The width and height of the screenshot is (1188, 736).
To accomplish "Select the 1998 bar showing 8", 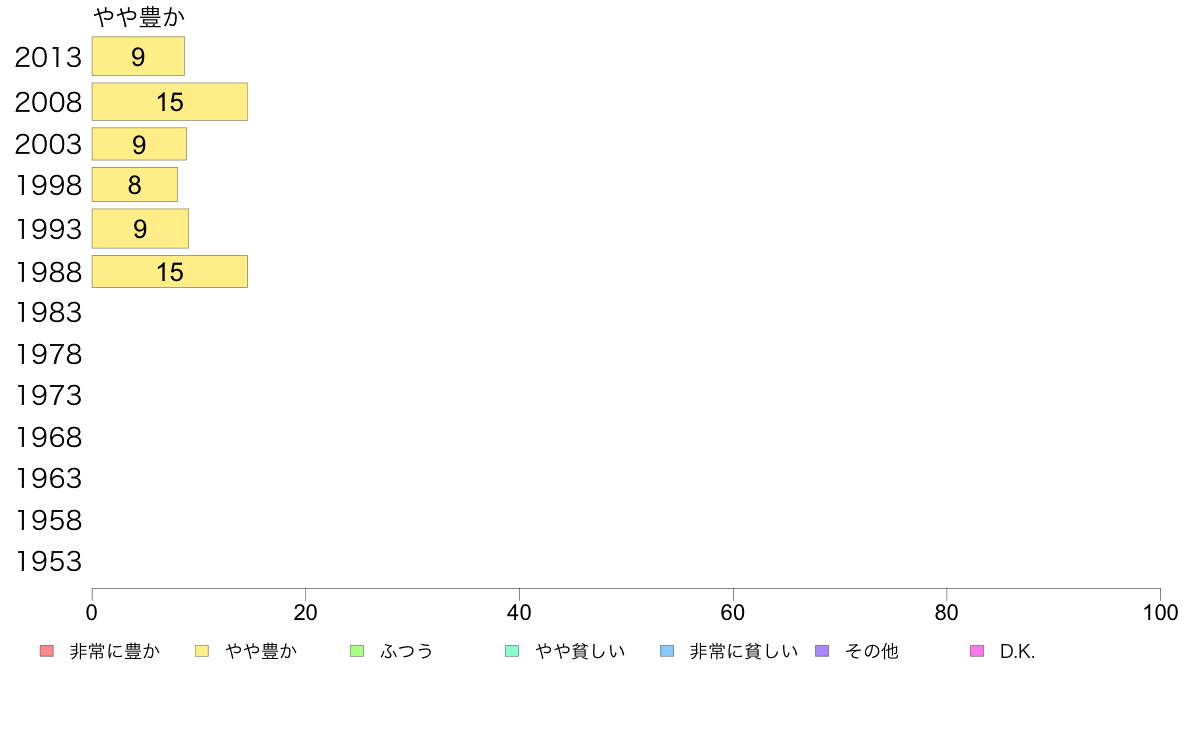I will coord(135,185).
